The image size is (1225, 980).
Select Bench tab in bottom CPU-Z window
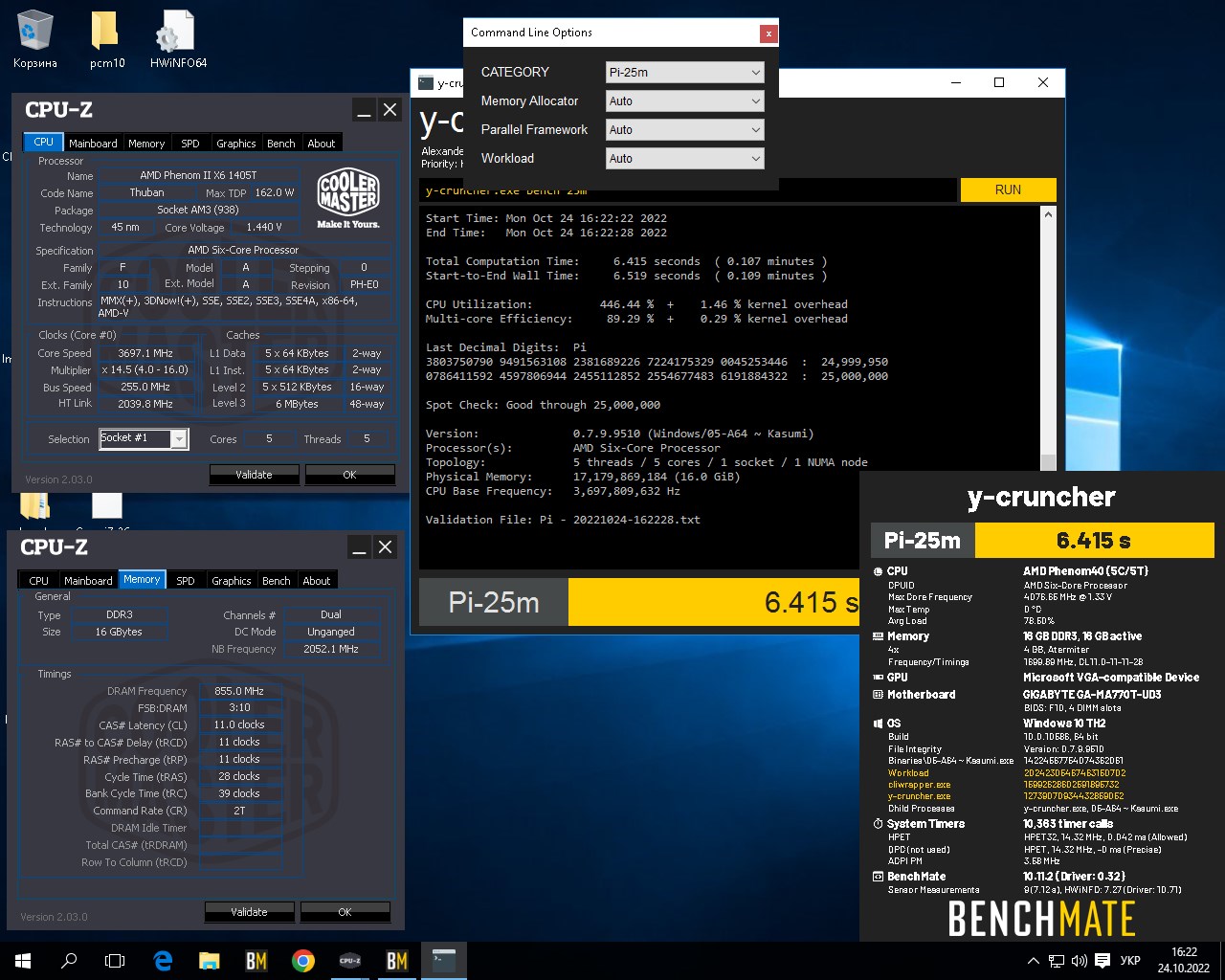277,580
